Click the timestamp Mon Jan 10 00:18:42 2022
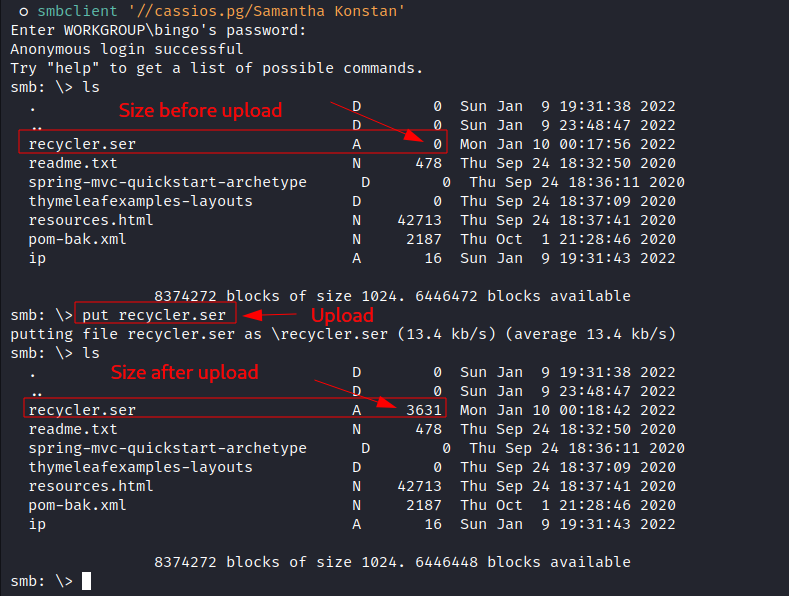The width and height of the screenshot is (789, 596). [x=568, y=410]
